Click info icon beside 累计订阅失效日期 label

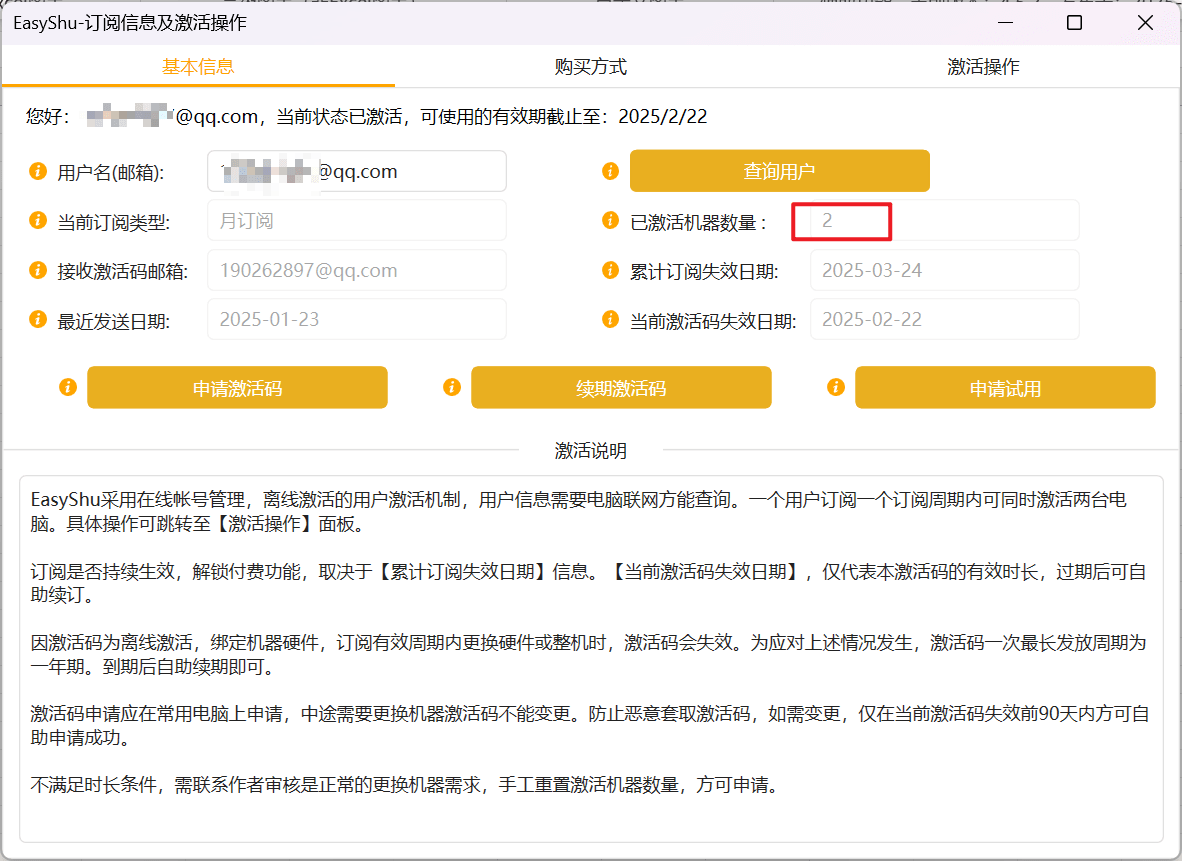pos(611,270)
